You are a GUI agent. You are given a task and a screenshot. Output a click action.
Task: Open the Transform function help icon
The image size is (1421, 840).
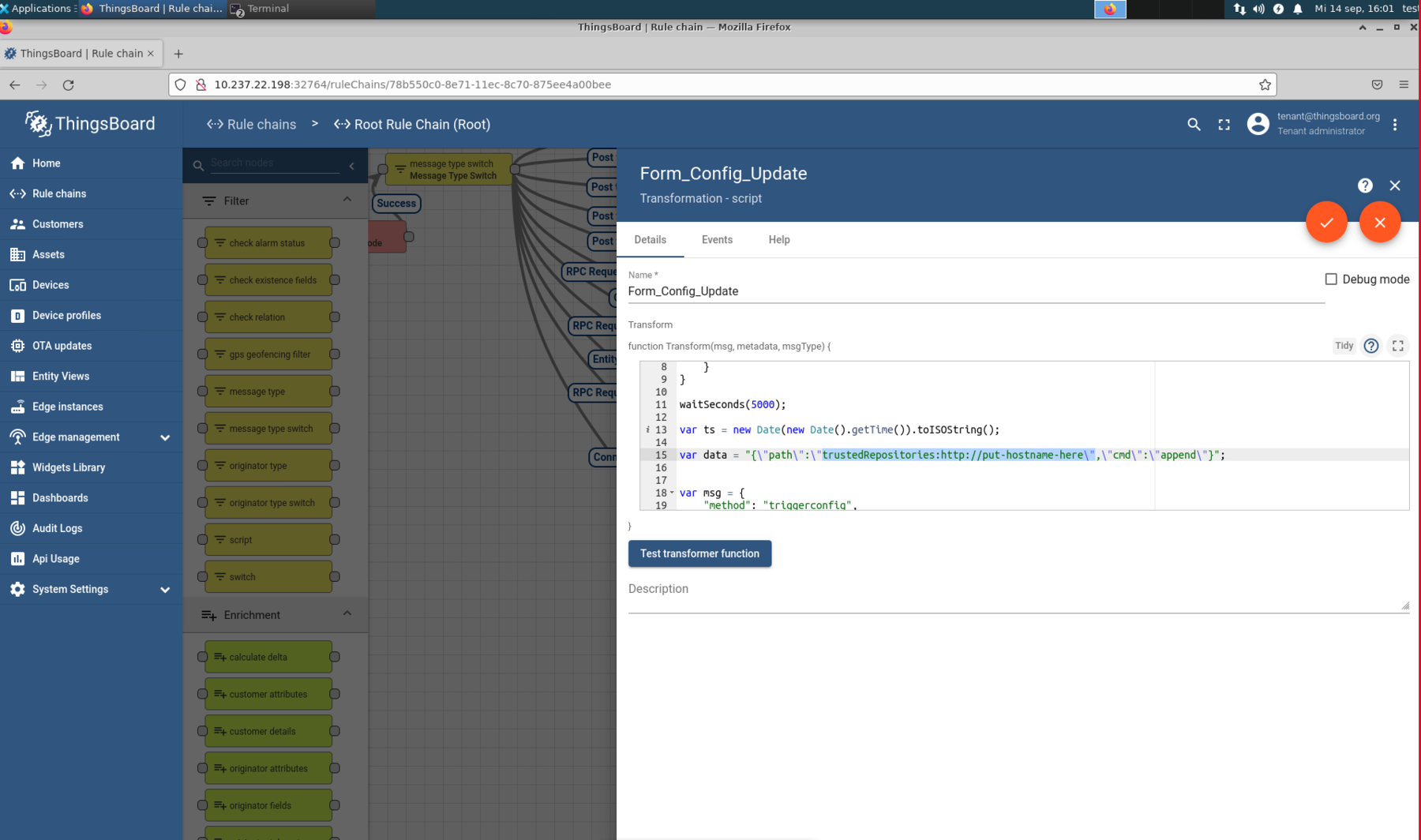(1371, 346)
